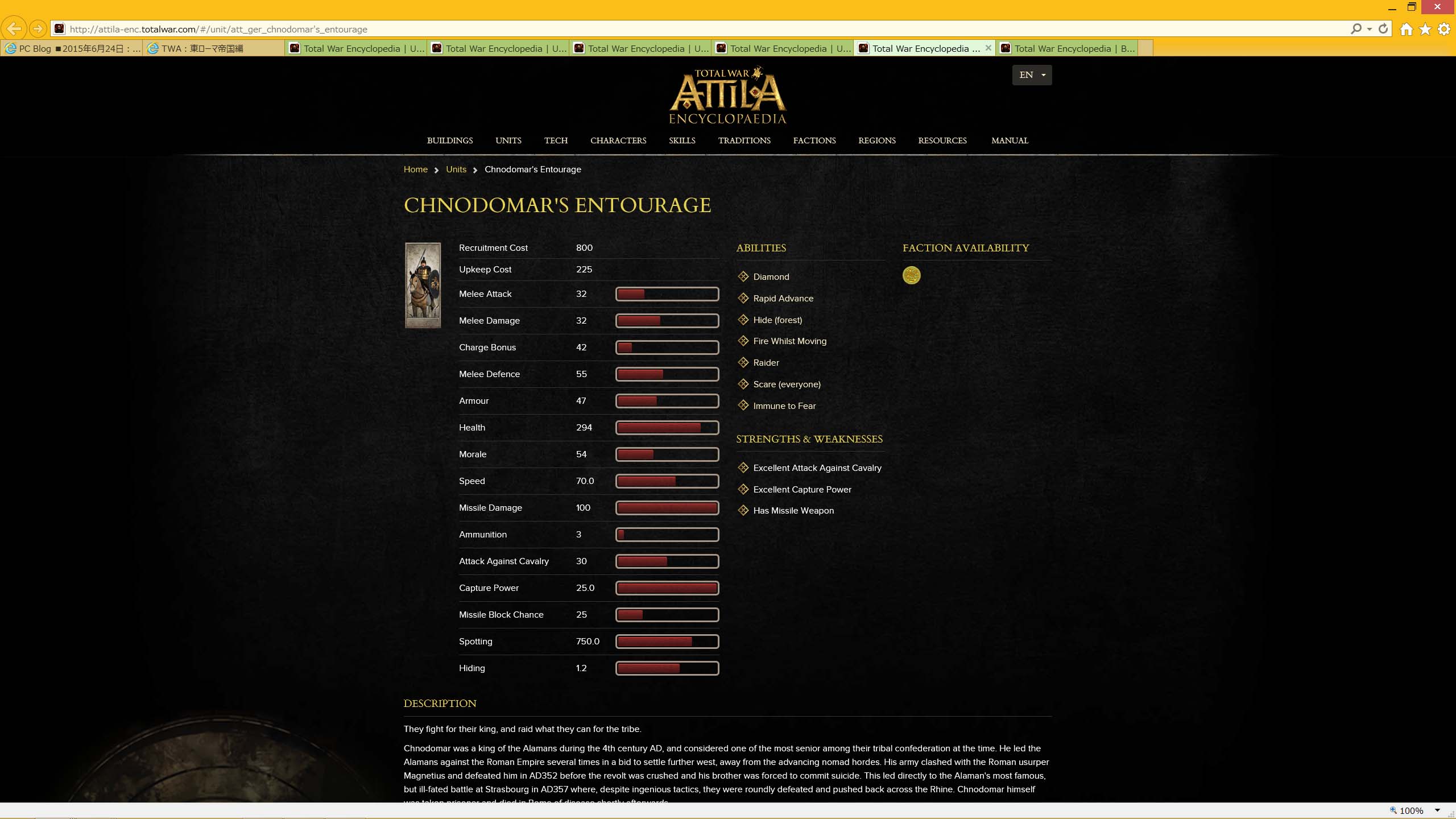Open the TRADITIONS menu
Screen dimensions: 1456x819
click(744, 140)
